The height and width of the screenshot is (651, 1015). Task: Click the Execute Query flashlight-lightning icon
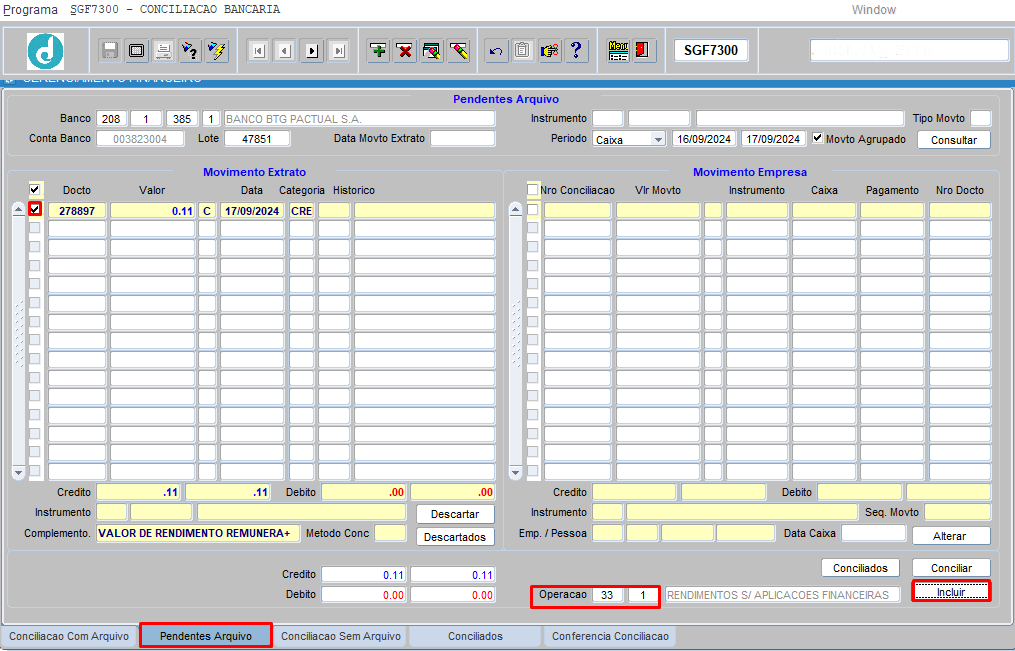pyautogui.click(x=217, y=50)
